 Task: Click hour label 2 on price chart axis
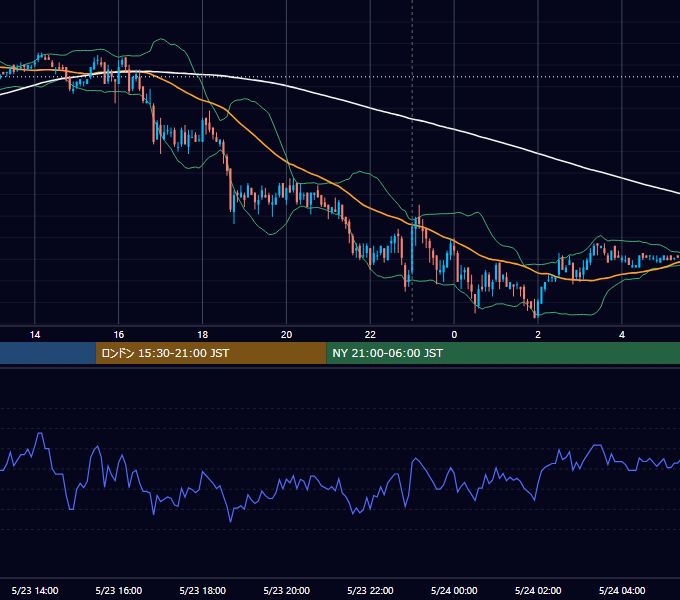click(x=538, y=335)
